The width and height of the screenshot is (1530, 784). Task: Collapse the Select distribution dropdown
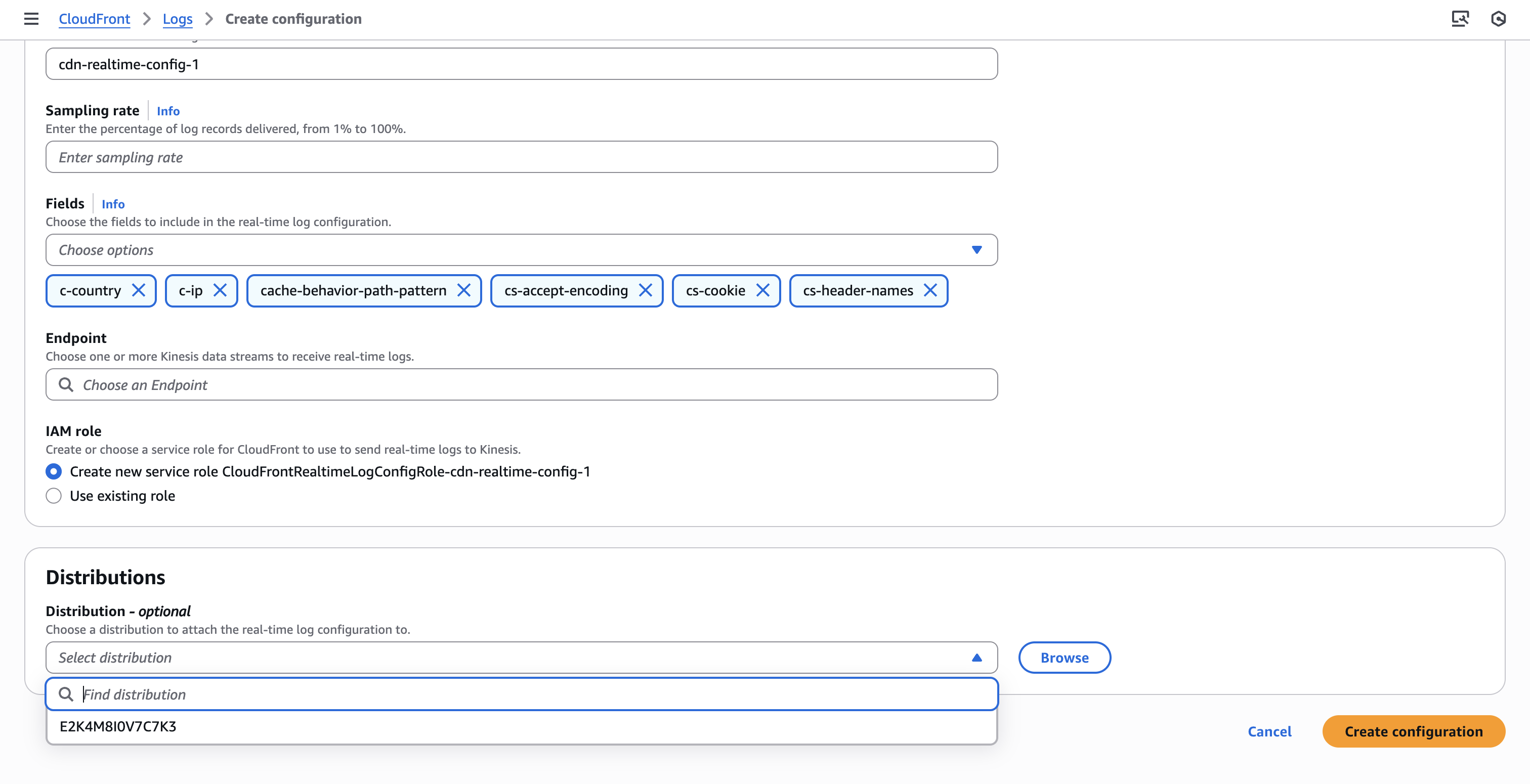tap(977, 658)
